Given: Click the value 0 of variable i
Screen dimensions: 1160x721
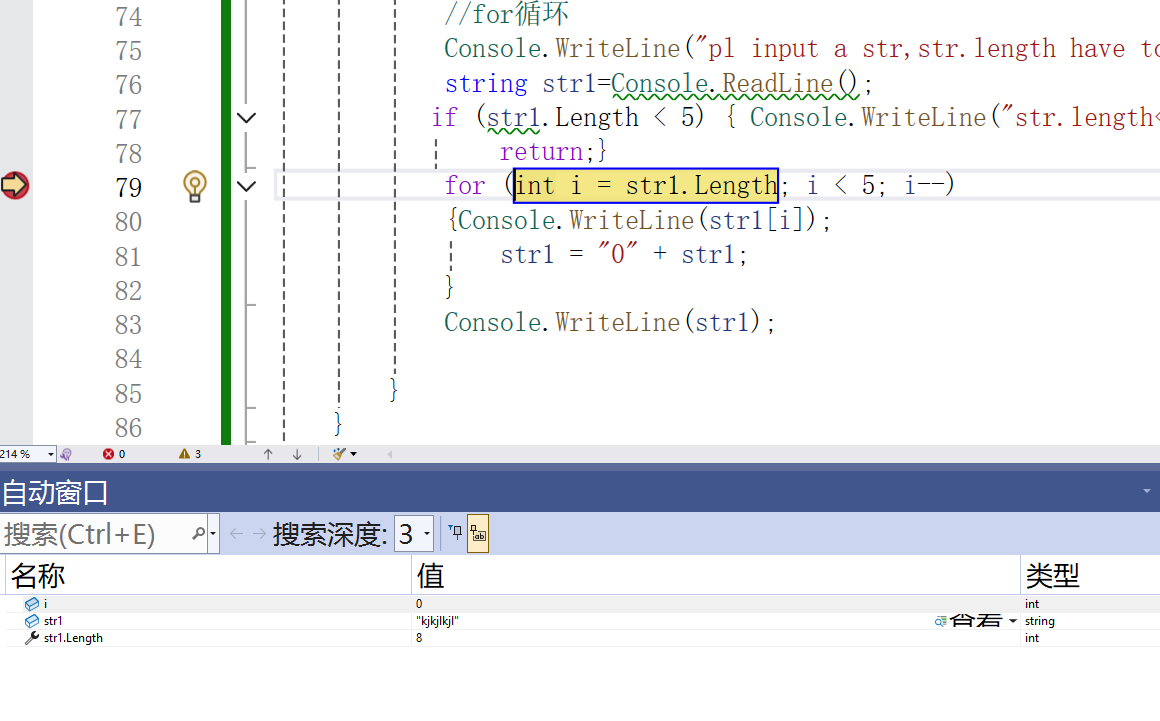Looking at the screenshot, I should point(419,604).
